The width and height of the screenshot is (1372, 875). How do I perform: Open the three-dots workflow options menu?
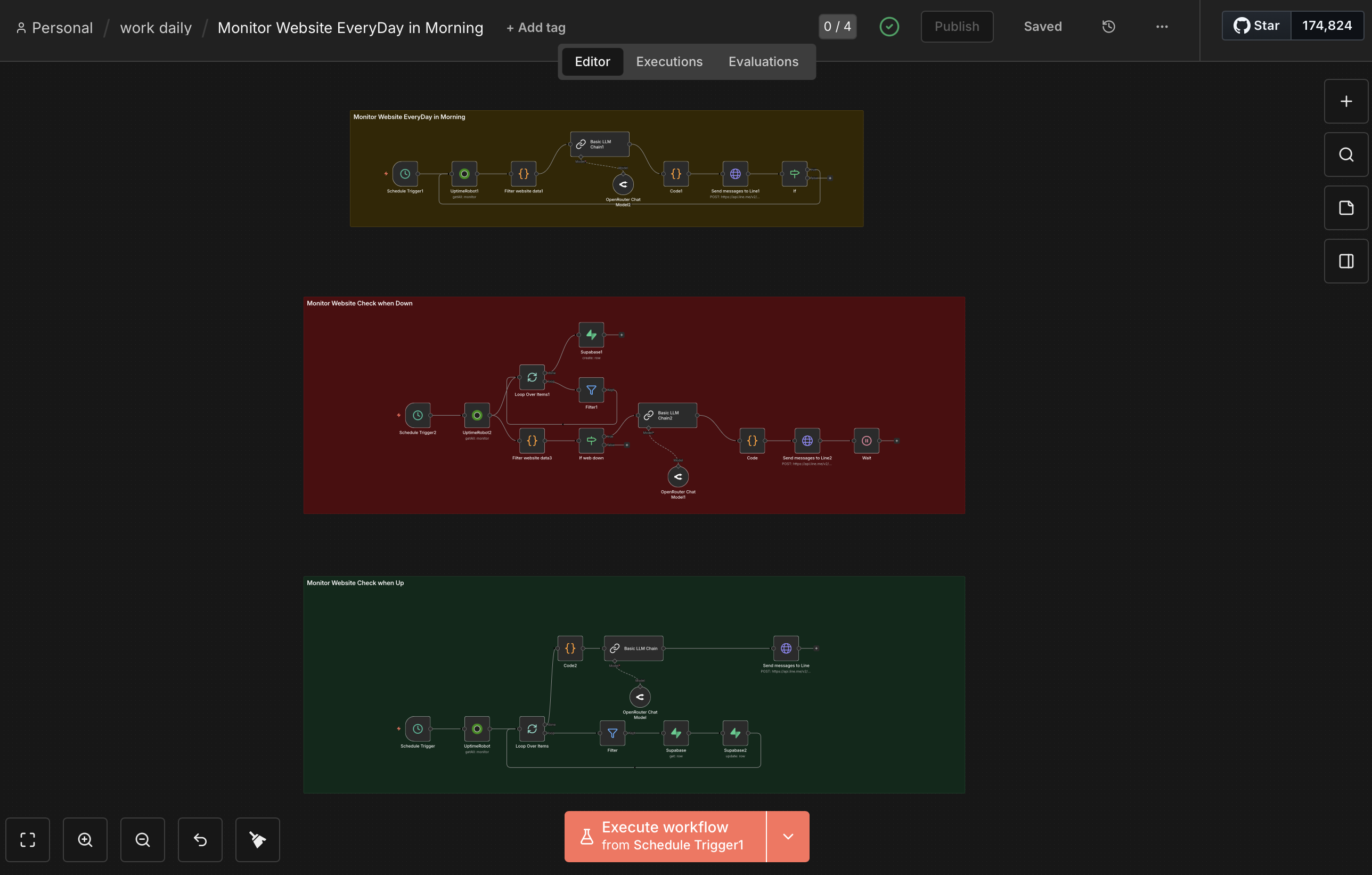click(x=1162, y=27)
